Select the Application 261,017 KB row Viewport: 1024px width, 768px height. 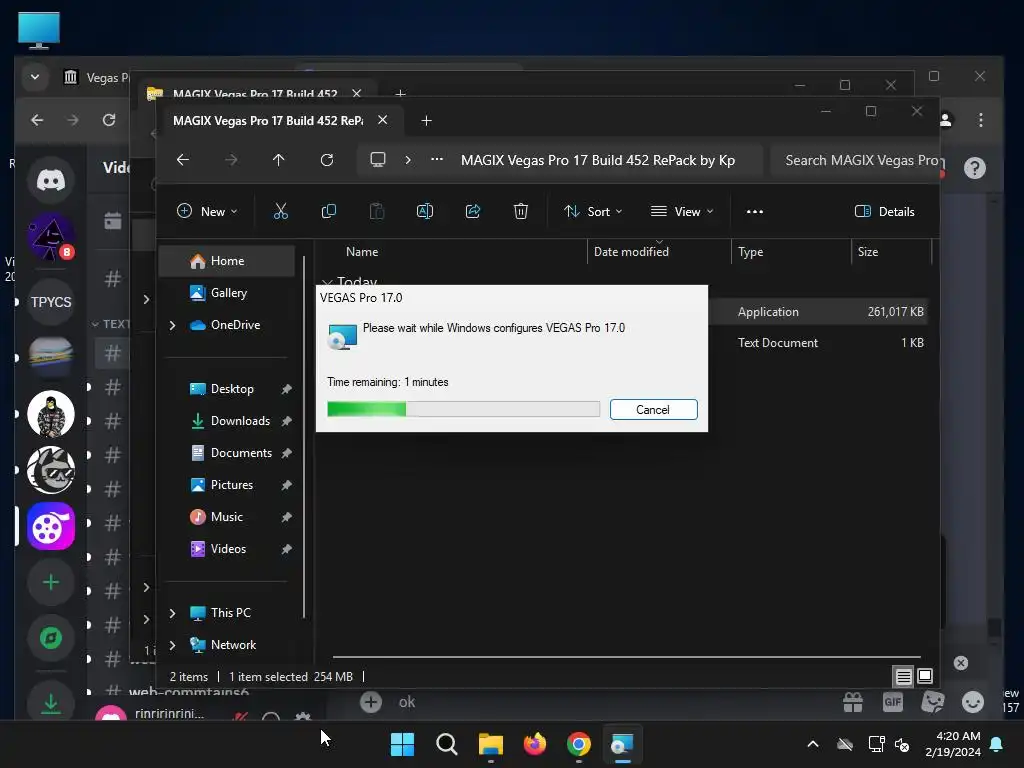(x=818, y=312)
